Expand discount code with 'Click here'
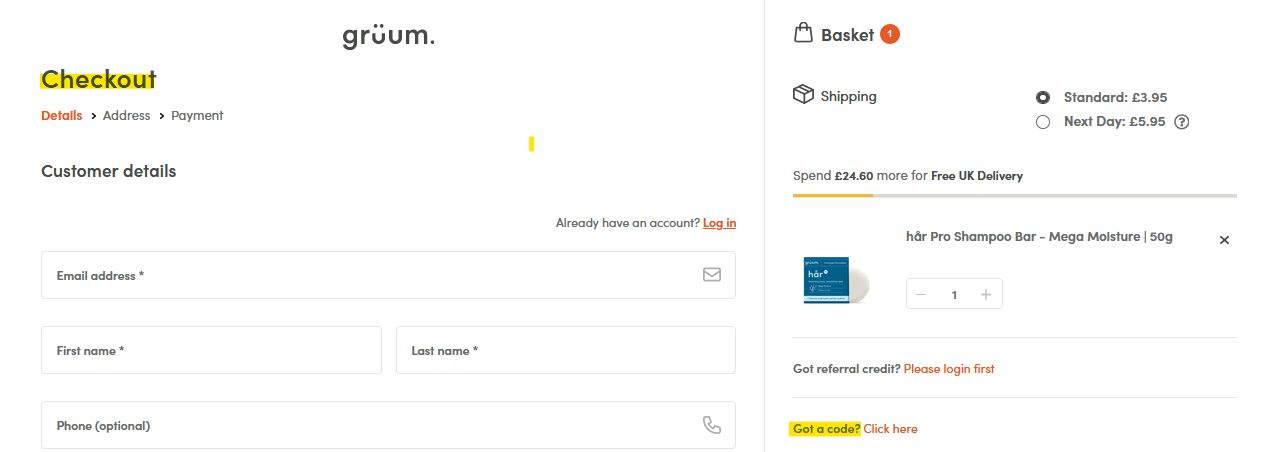This screenshot has height=452, width=1278. pos(890,429)
